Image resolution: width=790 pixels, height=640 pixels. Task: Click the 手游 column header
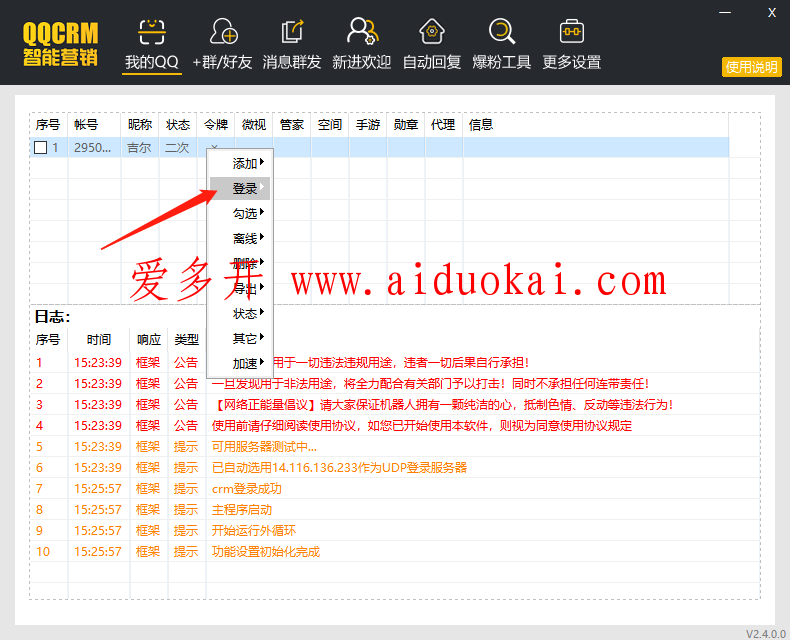point(367,124)
